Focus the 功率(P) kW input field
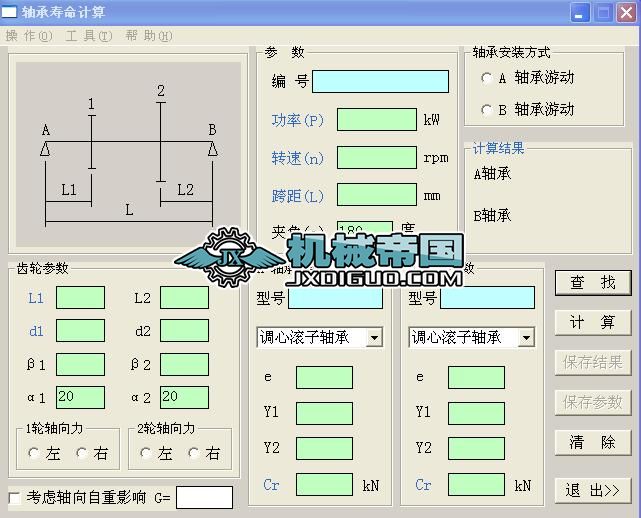This screenshot has height=518, width=641. pos(377,120)
